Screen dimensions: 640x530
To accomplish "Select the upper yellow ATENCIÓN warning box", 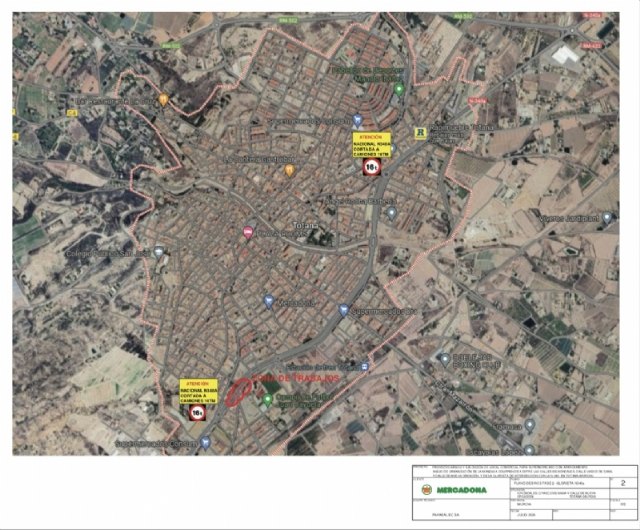I will pos(371,146).
